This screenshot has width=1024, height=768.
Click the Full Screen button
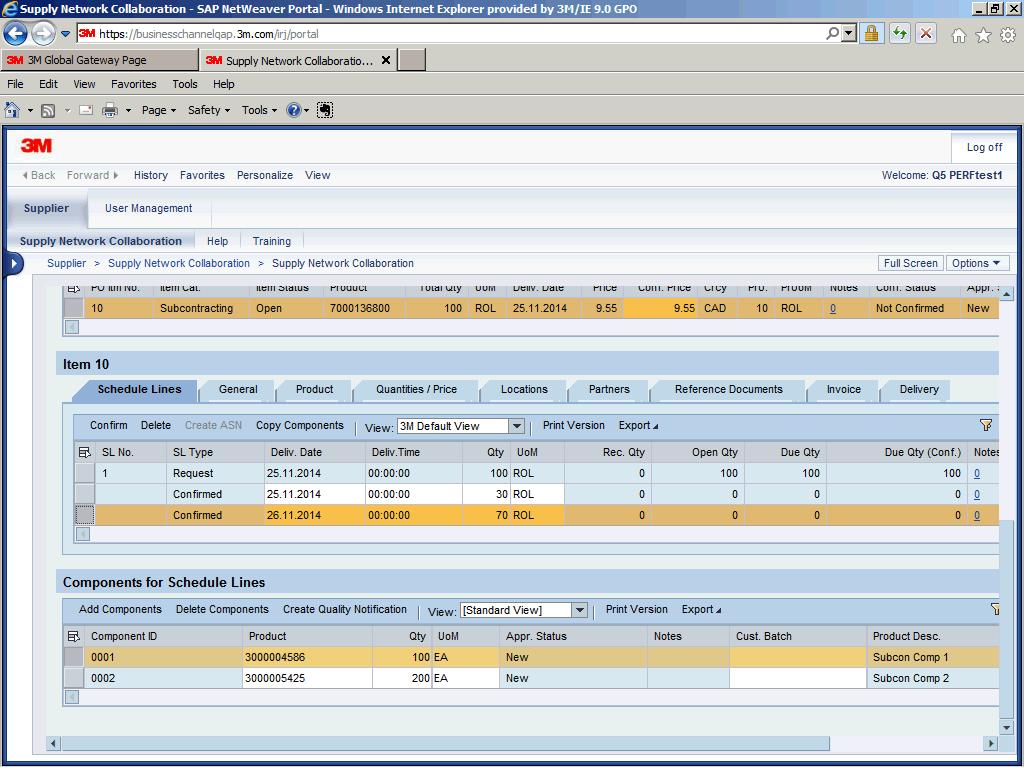[910, 263]
